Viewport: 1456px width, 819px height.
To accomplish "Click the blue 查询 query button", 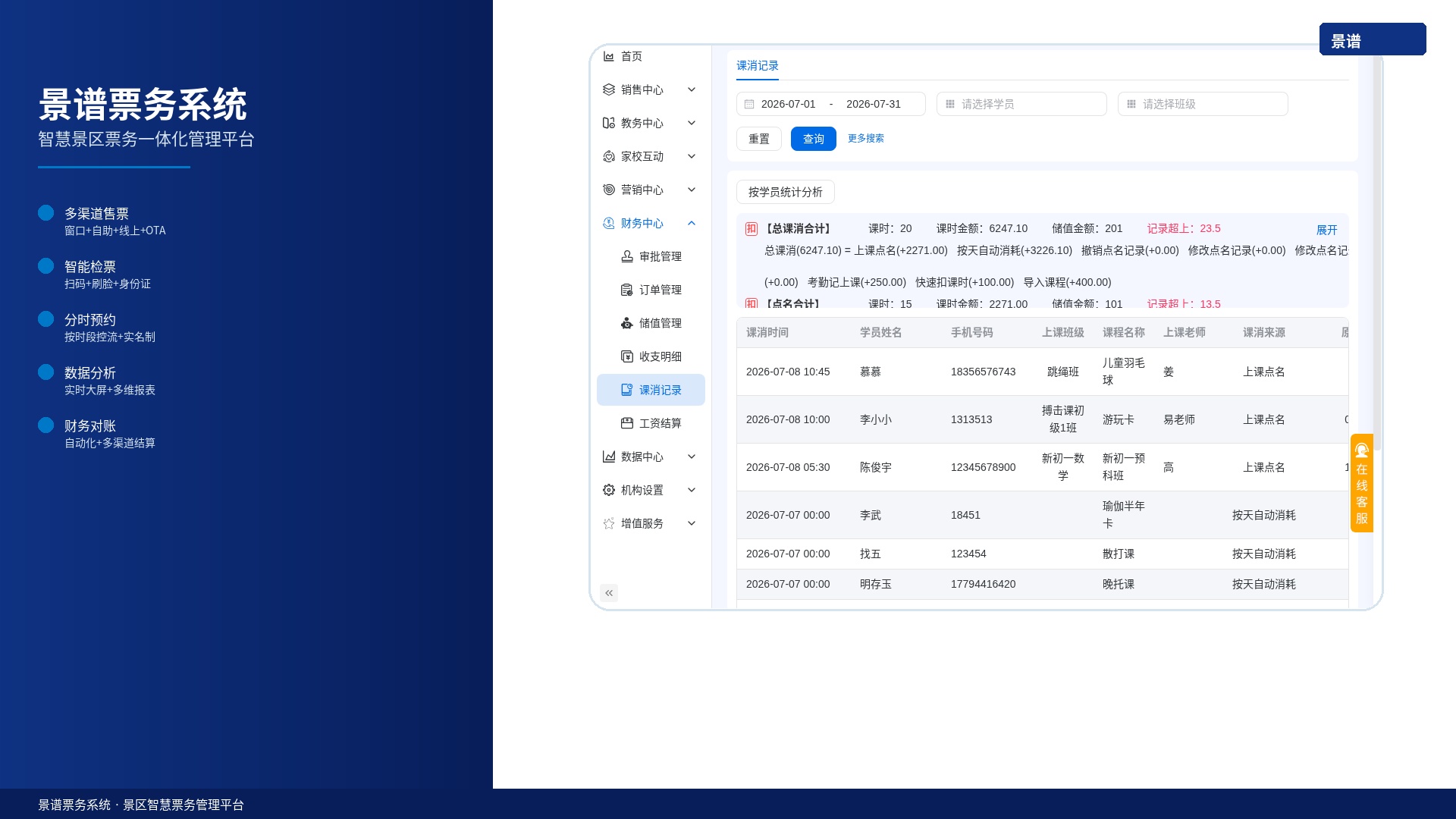I will 813,139.
